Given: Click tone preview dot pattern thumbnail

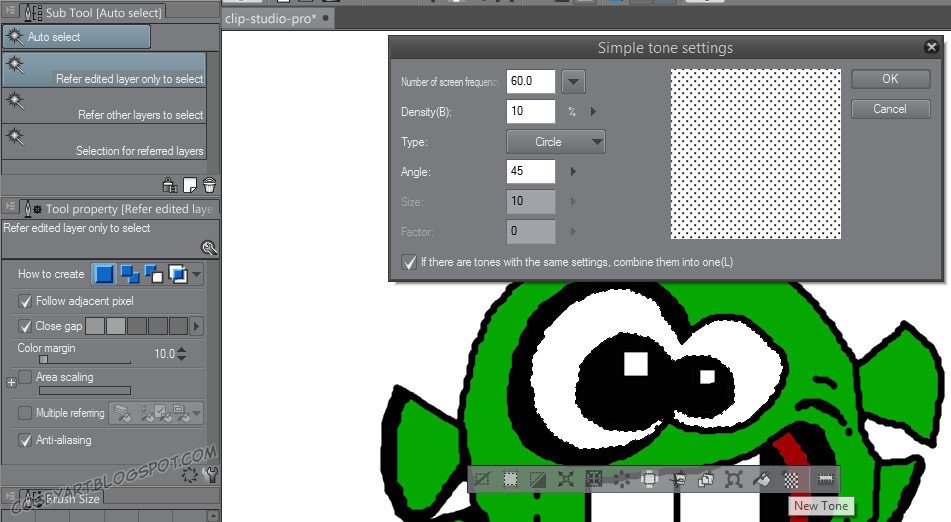Looking at the screenshot, I should (x=756, y=153).
